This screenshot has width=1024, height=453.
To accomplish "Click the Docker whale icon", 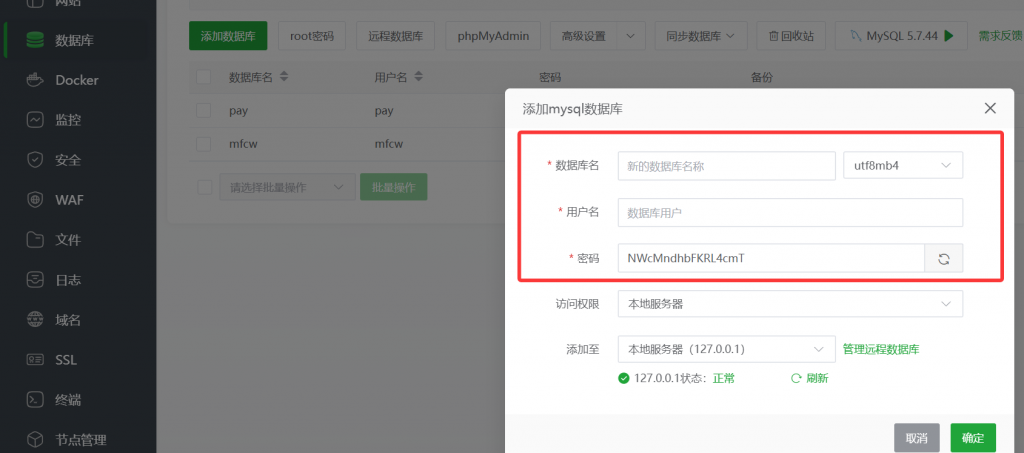I will click(x=36, y=80).
